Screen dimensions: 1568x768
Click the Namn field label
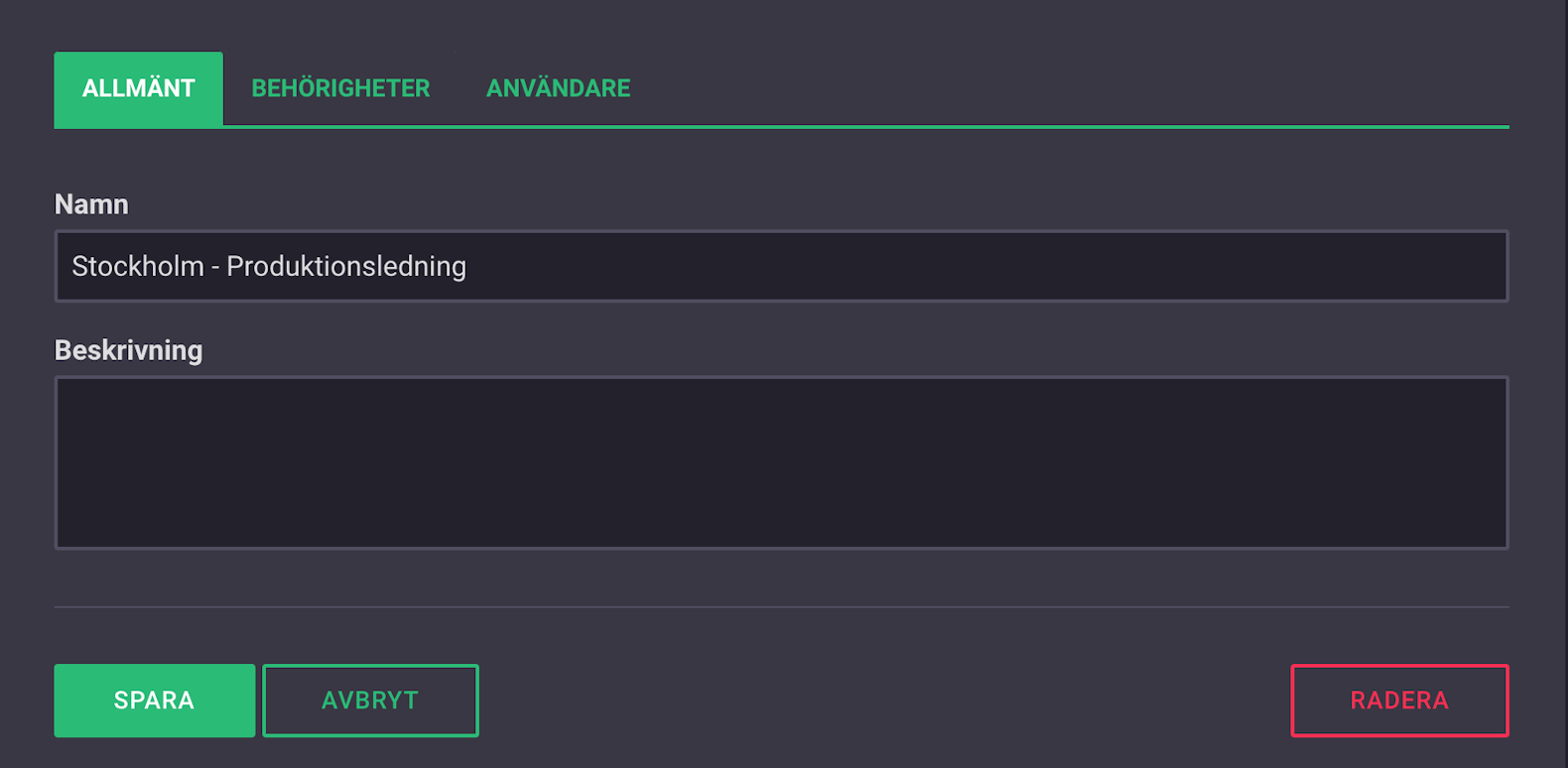91,204
